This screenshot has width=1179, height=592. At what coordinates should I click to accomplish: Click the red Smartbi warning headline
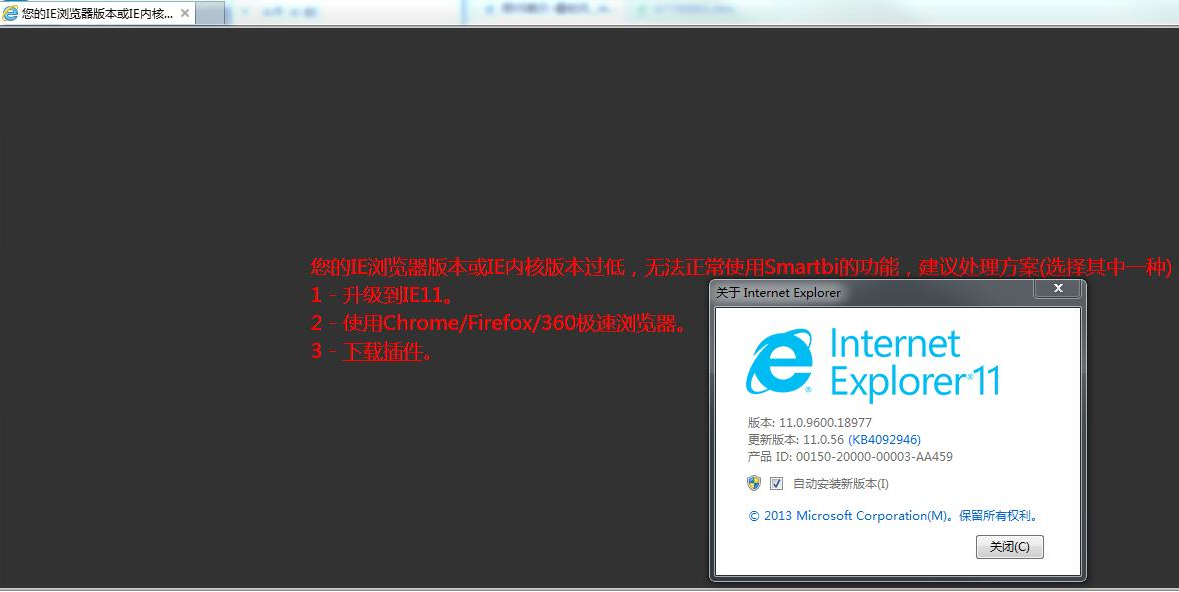point(741,266)
